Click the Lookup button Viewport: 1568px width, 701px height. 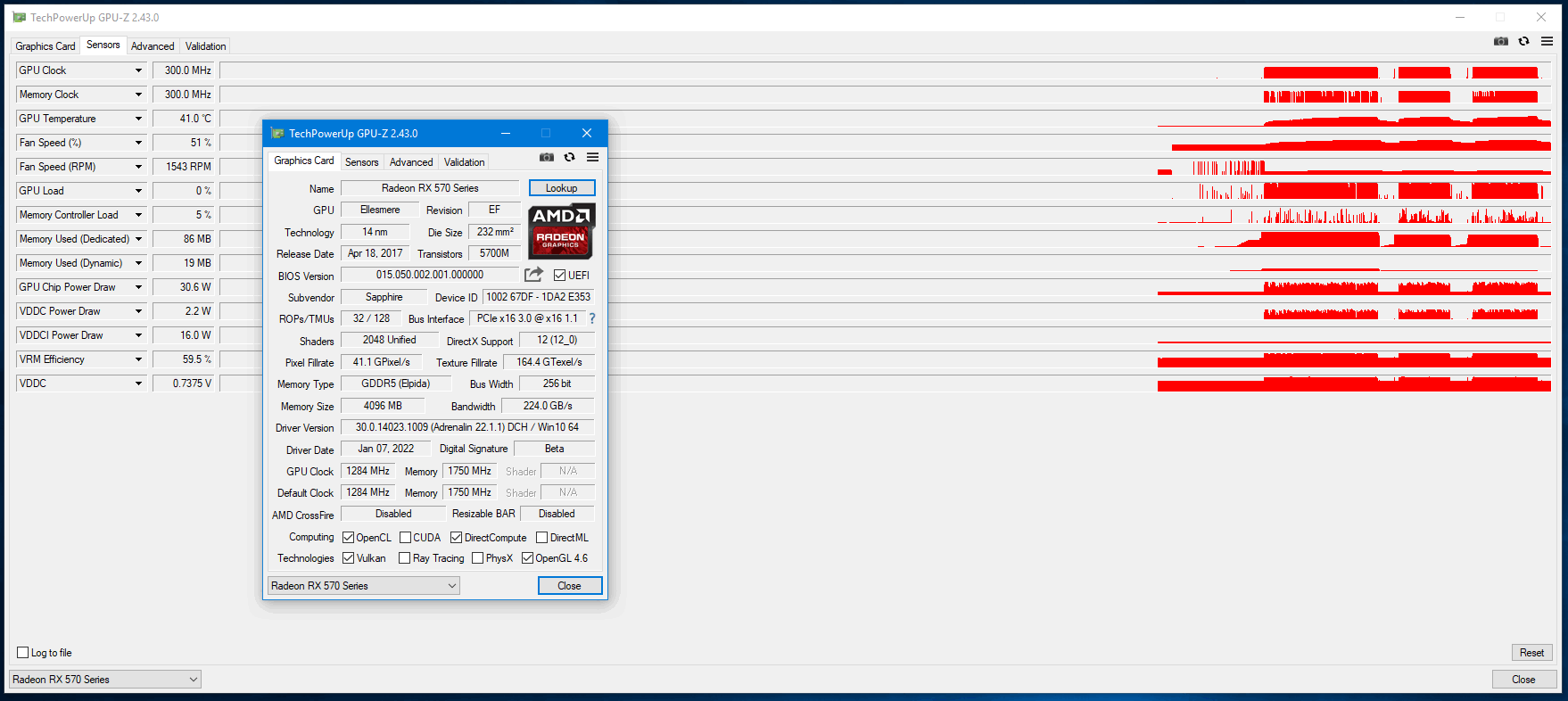pos(562,188)
